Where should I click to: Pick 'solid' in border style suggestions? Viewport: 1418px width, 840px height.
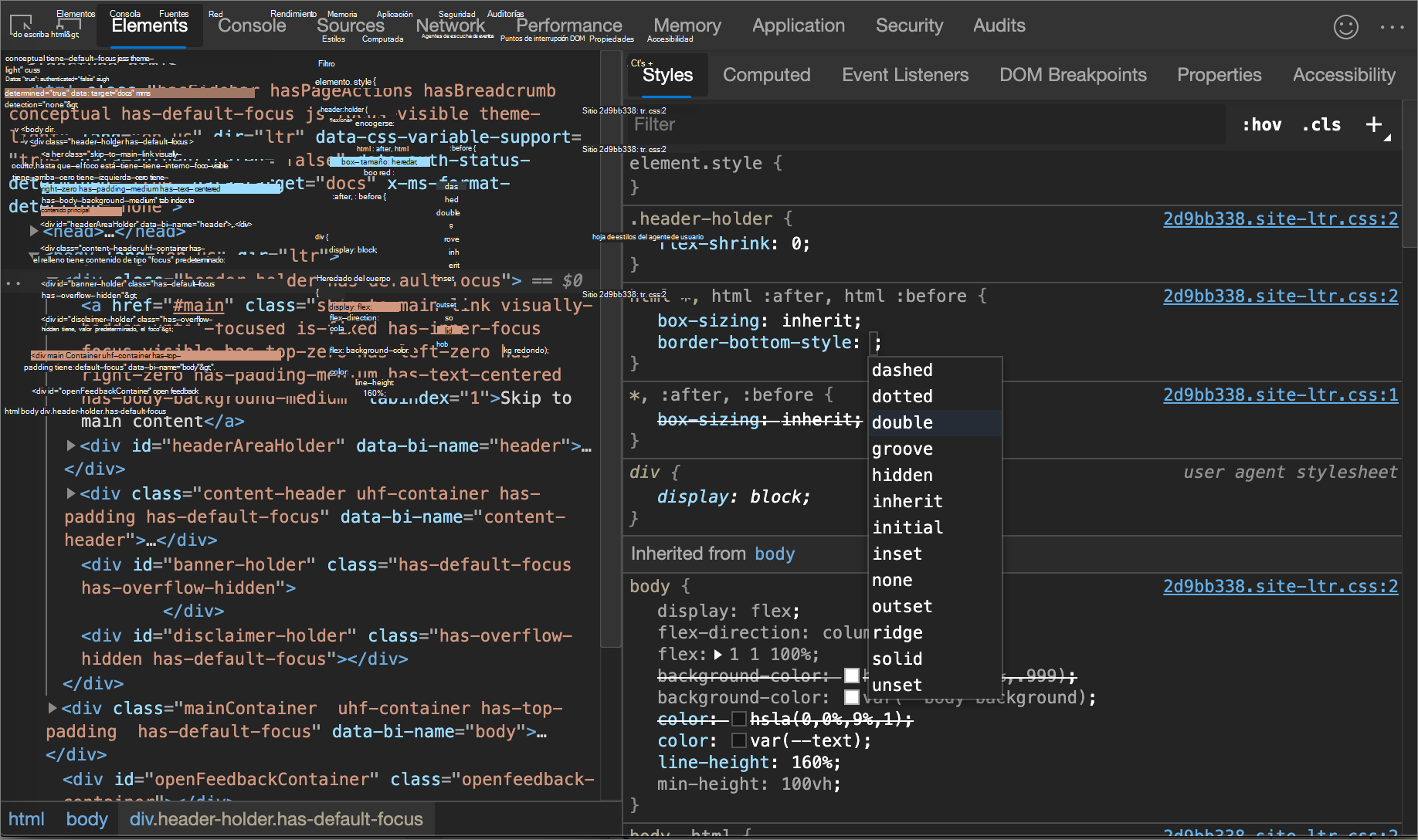(x=897, y=659)
